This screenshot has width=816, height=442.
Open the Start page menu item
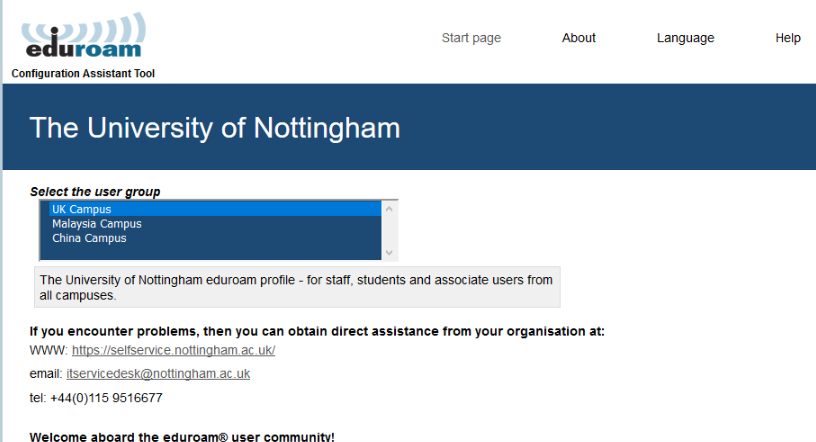coord(471,38)
